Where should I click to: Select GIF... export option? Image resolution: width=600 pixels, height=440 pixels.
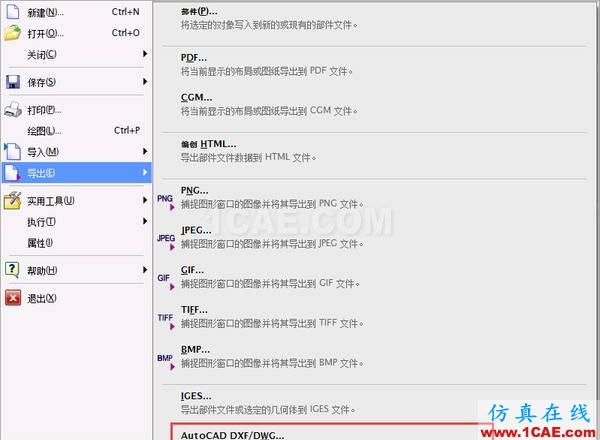(192, 270)
